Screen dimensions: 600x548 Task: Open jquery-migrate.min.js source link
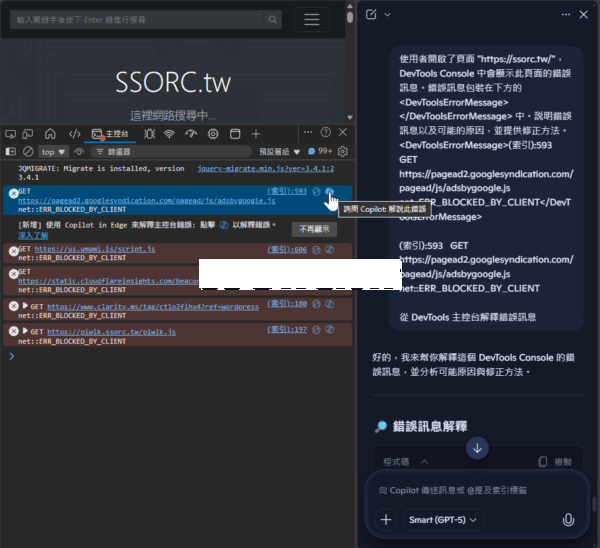pos(266,169)
